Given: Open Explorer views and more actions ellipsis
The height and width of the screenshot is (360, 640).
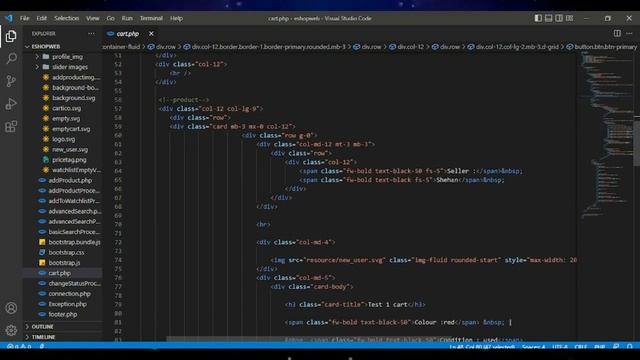Looking at the screenshot, I should [91, 33].
